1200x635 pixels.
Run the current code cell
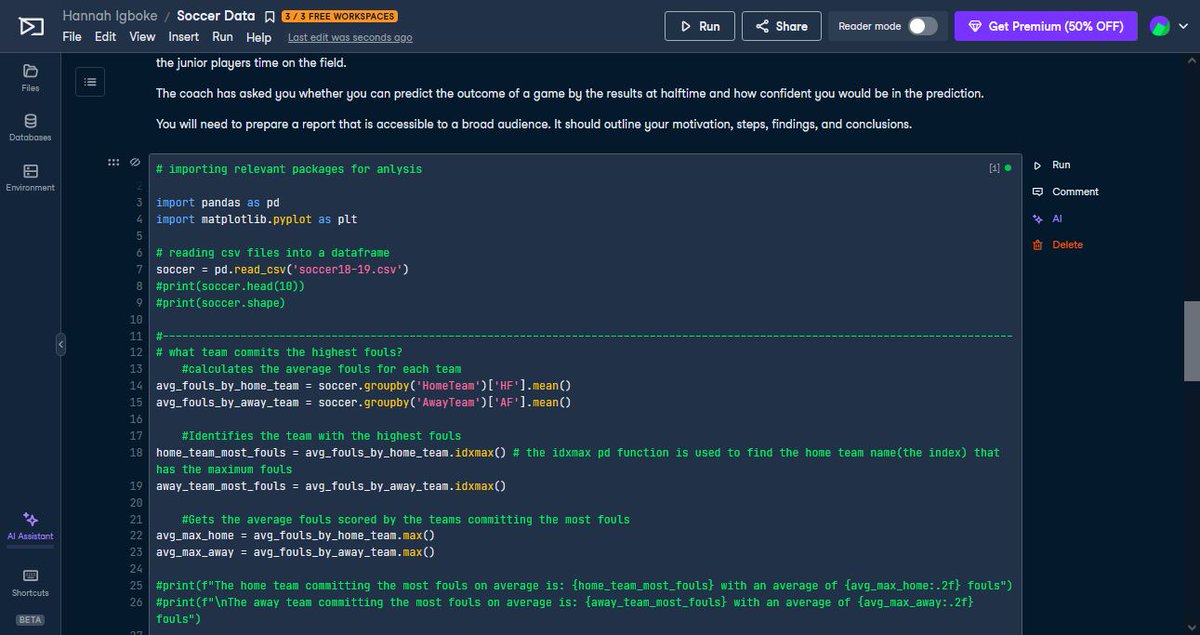pyautogui.click(x=1052, y=165)
